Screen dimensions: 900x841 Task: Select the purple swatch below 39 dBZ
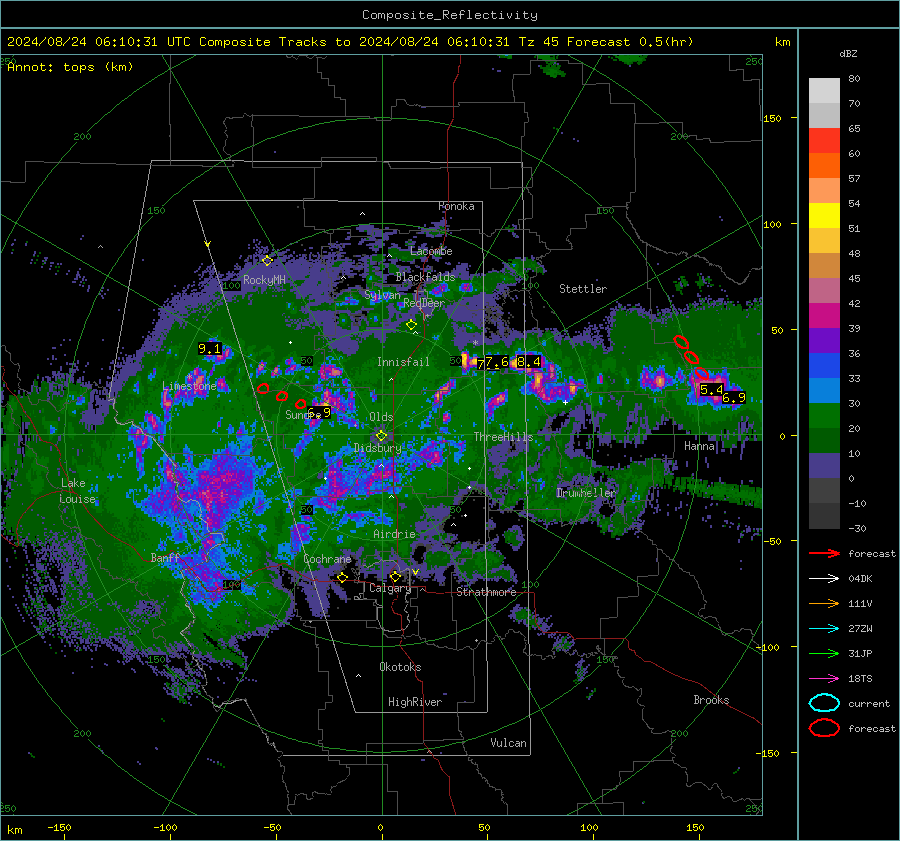coord(824,340)
